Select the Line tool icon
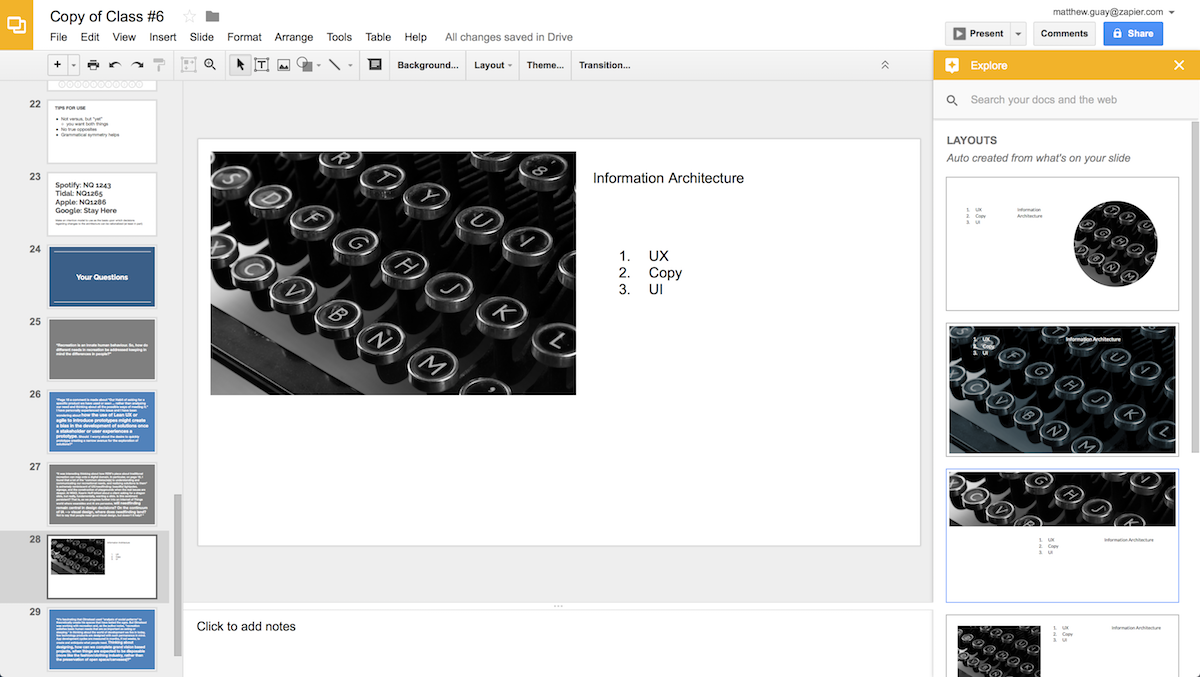This screenshot has height=677, width=1200. 335,64
